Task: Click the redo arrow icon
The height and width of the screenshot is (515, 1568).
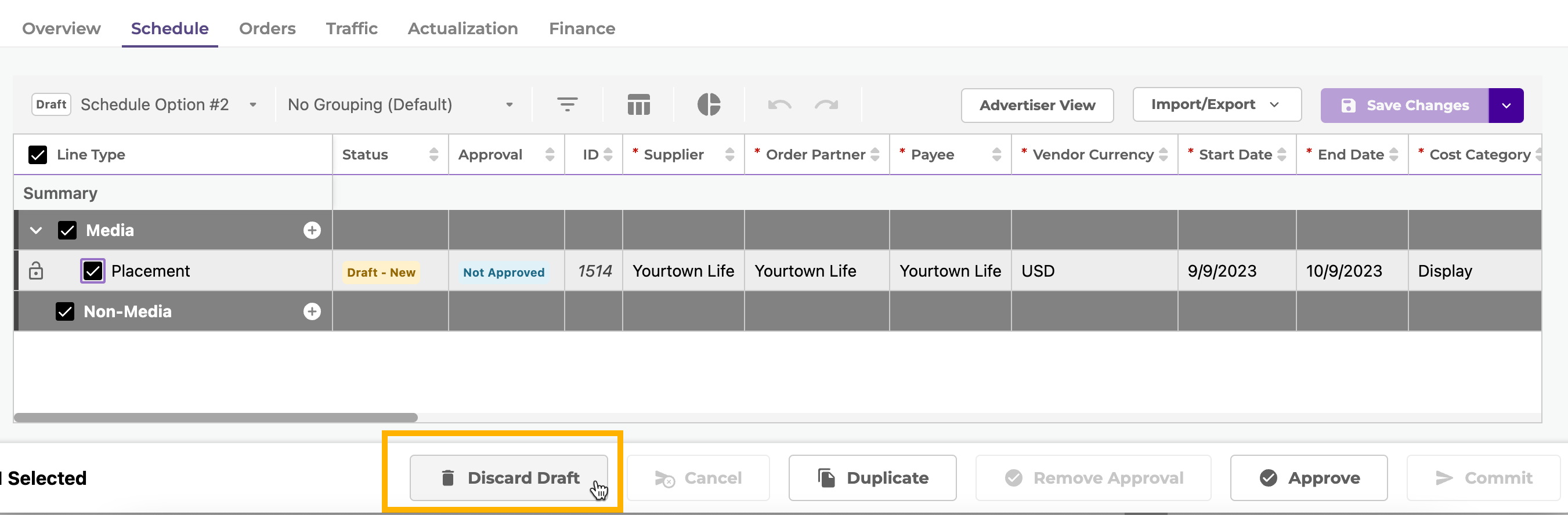Action: pos(826,104)
